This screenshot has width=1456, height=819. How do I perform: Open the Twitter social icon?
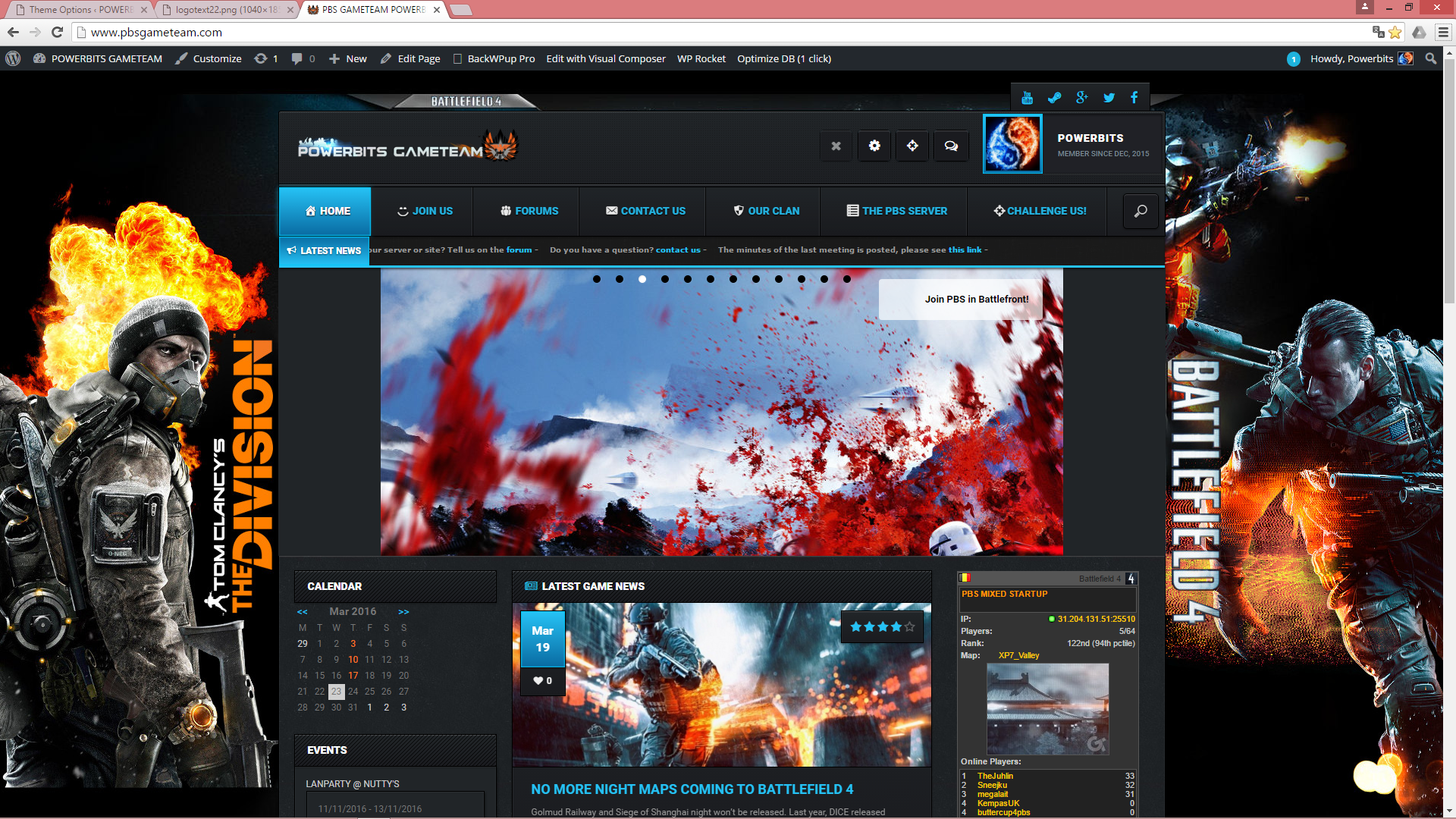click(1109, 98)
